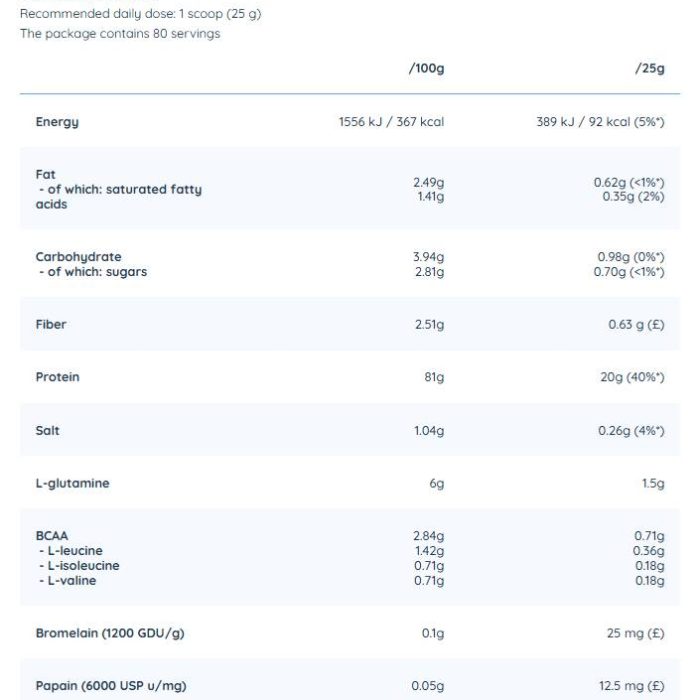Click the 1556 kJ / 367 kcal value

391,122
